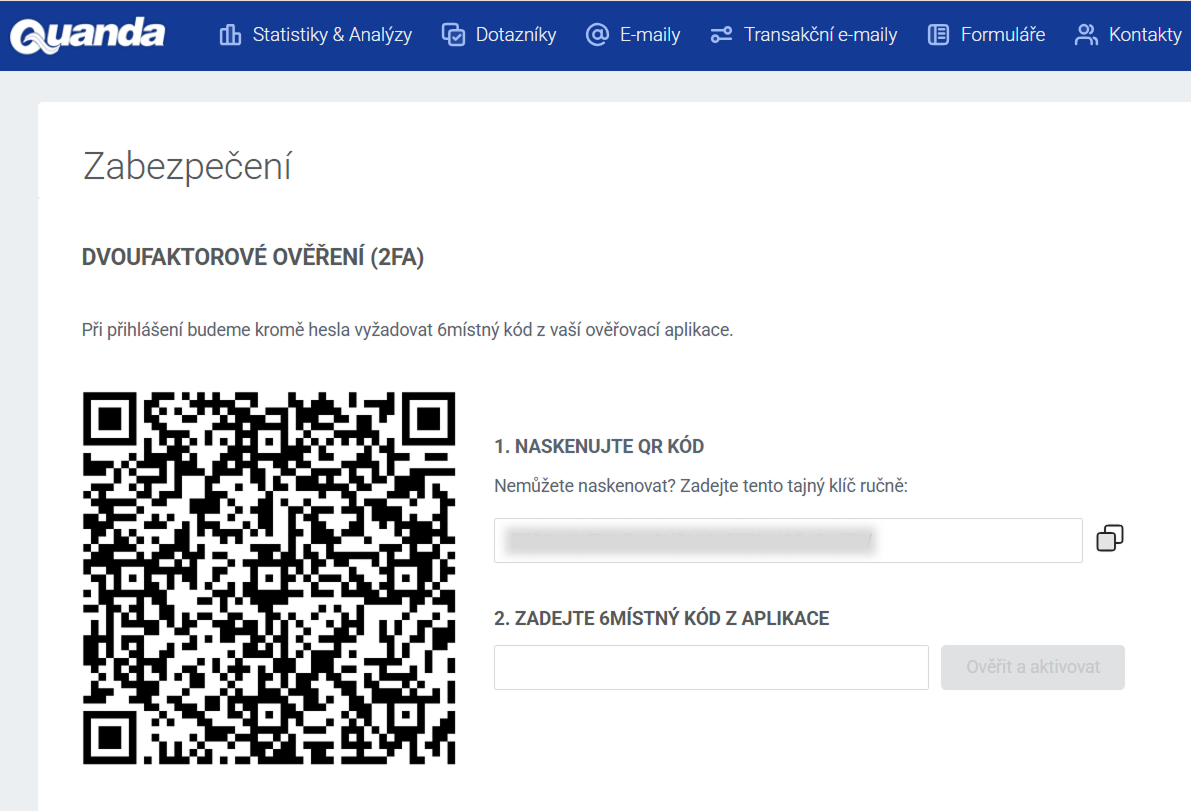Open the Formuláře menu item

[x=1003, y=35]
